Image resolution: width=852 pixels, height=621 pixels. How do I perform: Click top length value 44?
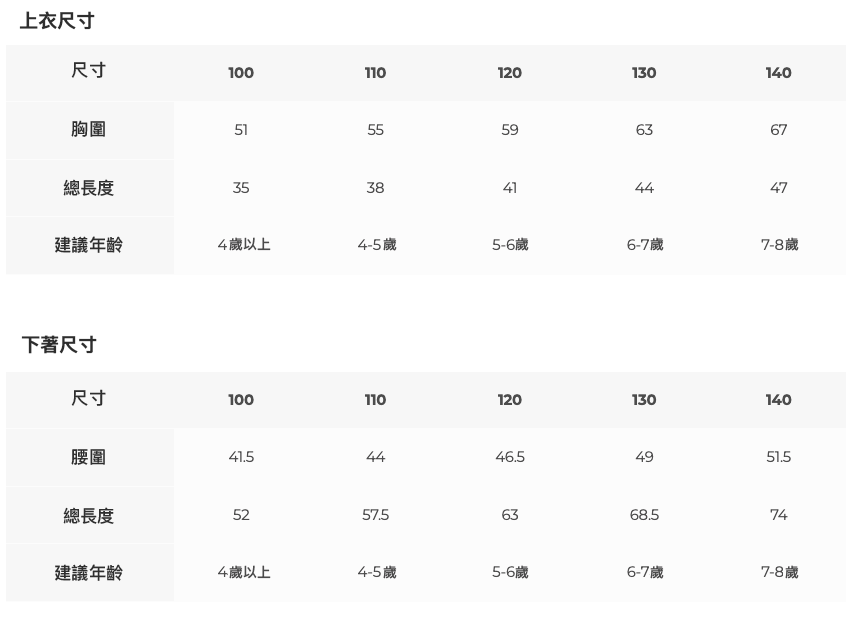click(x=644, y=188)
